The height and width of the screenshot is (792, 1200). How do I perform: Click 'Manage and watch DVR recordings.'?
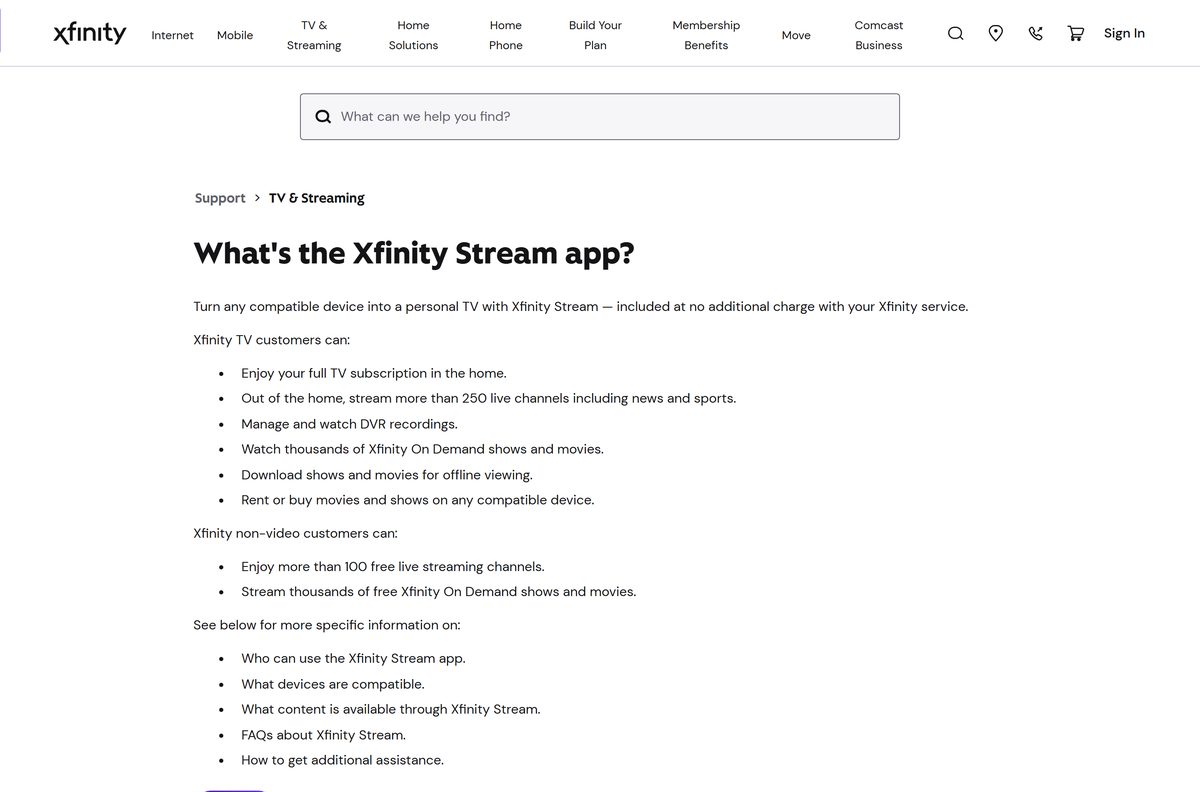click(349, 424)
